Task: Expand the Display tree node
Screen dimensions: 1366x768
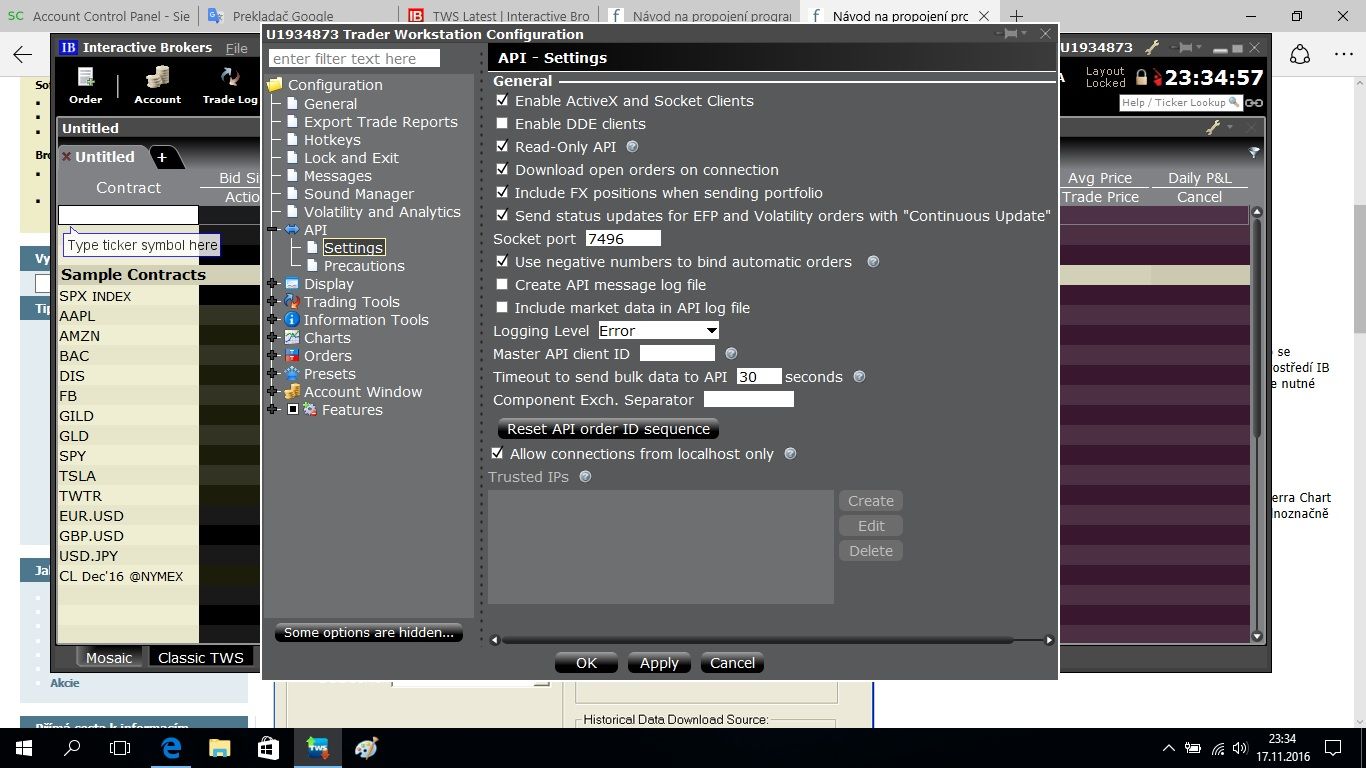Action: tap(272, 284)
